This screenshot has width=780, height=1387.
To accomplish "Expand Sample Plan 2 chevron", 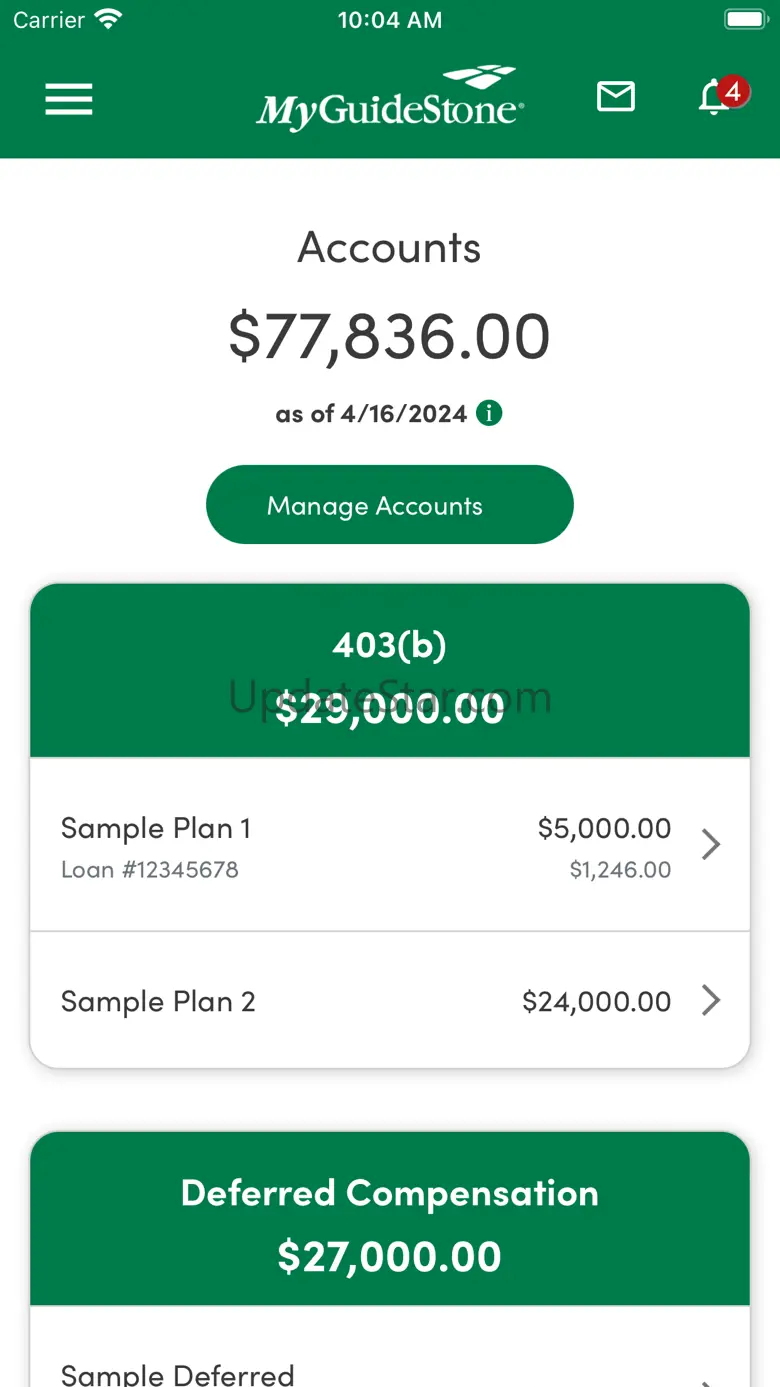I will [710, 1000].
